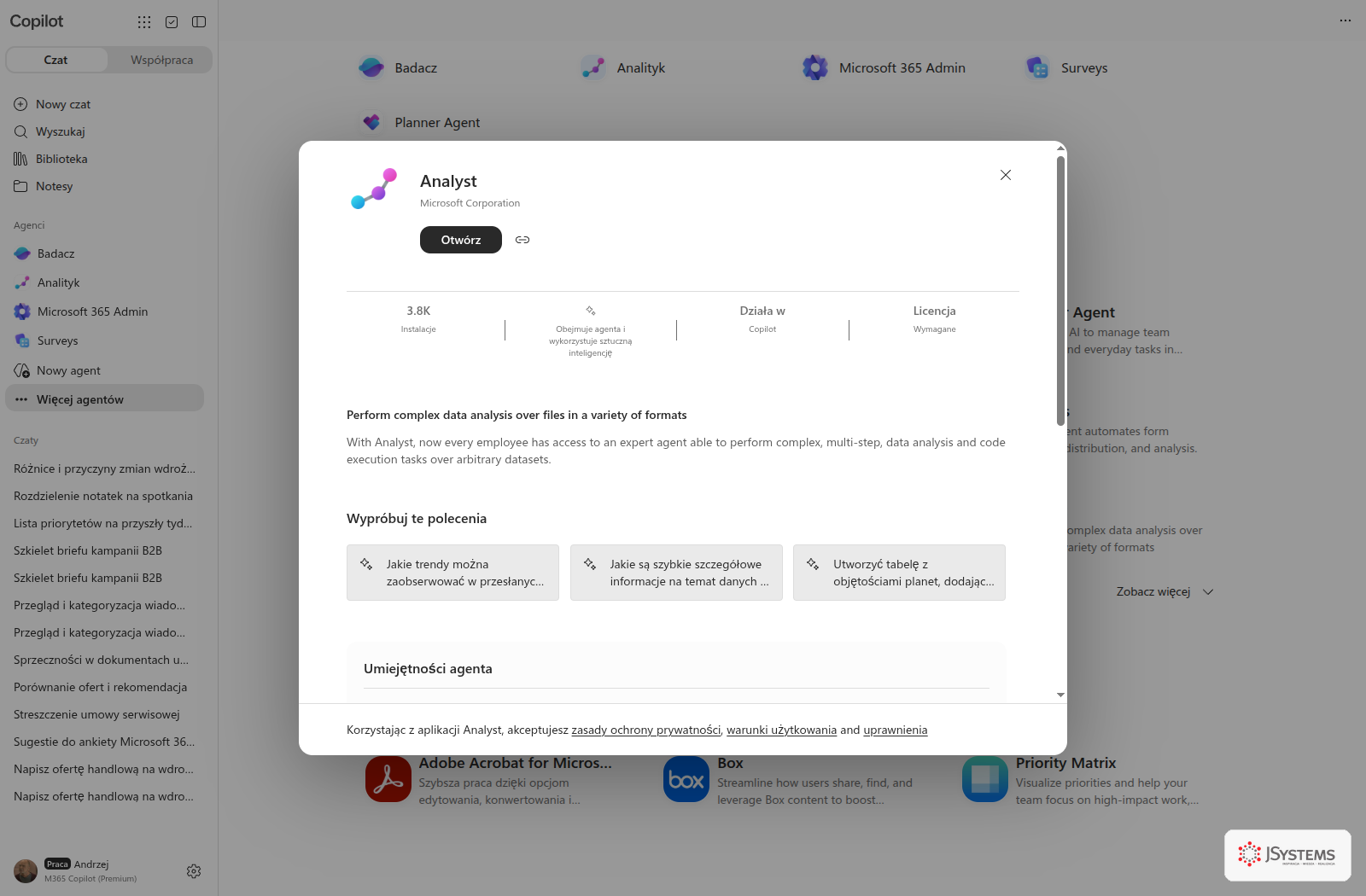Click the Adobe Acrobat app icon

[x=388, y=779]
